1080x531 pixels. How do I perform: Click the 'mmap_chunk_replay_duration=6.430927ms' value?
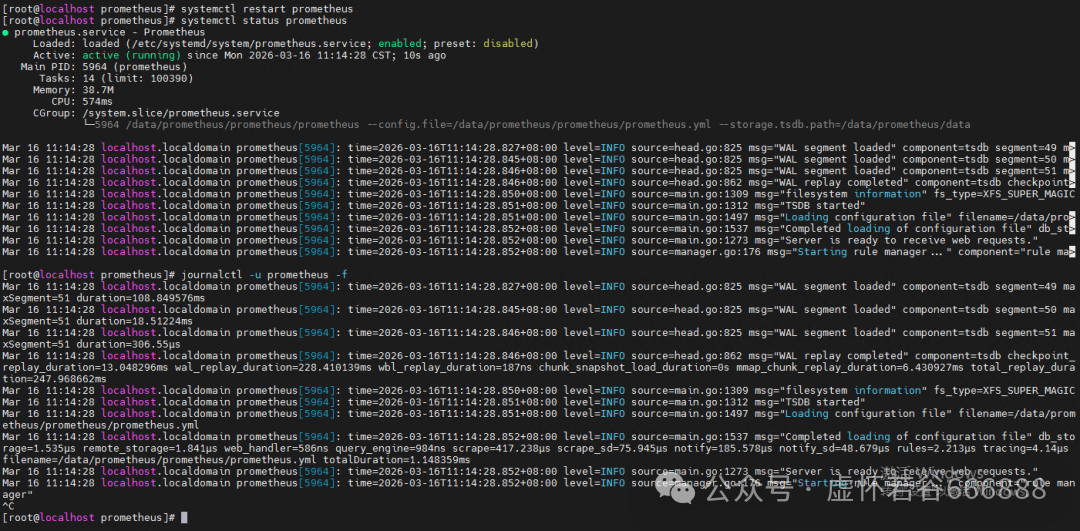[x=850, y=367]
